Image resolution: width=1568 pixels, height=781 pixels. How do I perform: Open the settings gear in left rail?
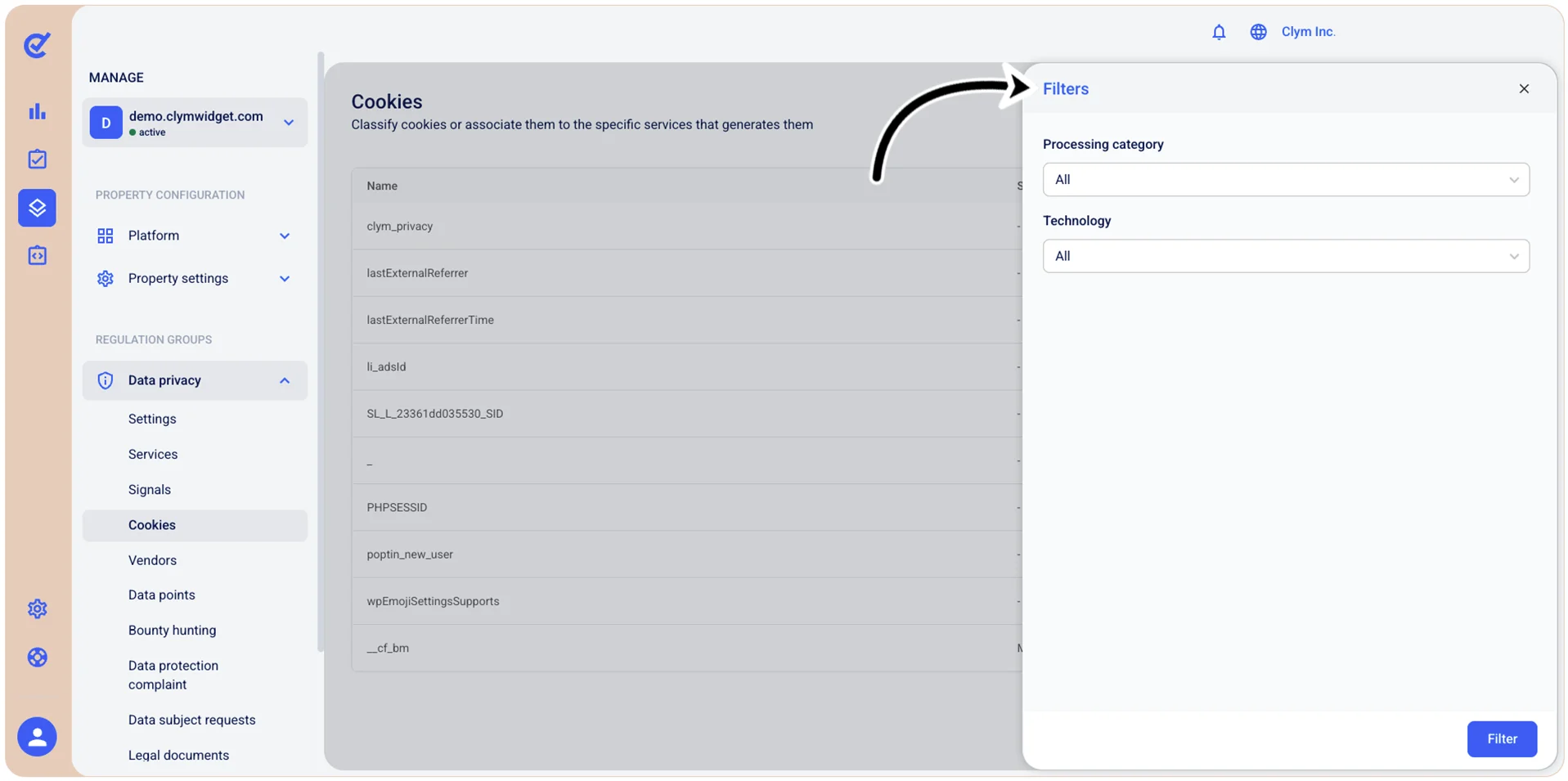(x=37, y=608)
